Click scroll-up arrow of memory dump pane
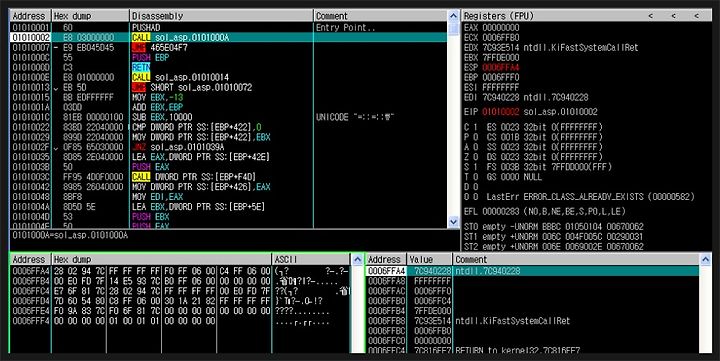The width and height of the screenshot is (720, 361). tap(357, 260)
